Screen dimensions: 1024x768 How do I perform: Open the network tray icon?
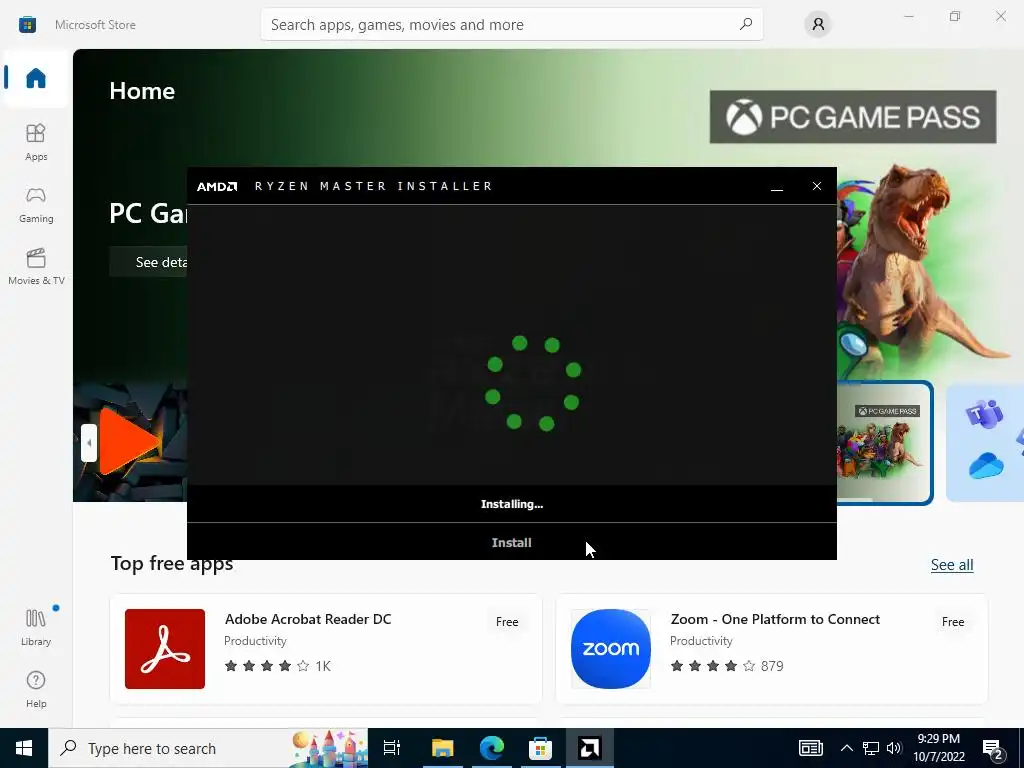(871, 748)
